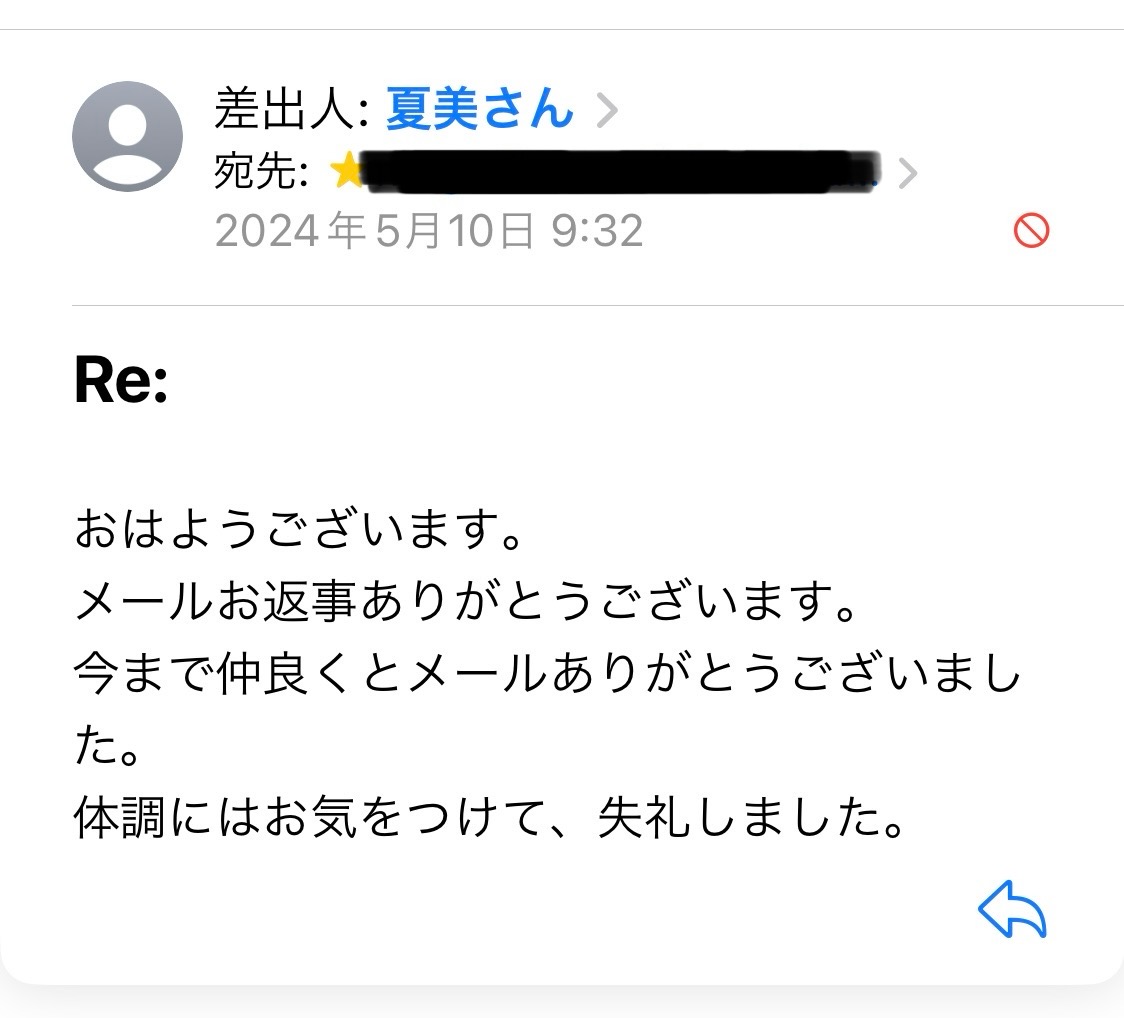The height and width of the screenshot is (1018, 1124).
Task: Tap the redacted recipient address
Action: point(620,172)
